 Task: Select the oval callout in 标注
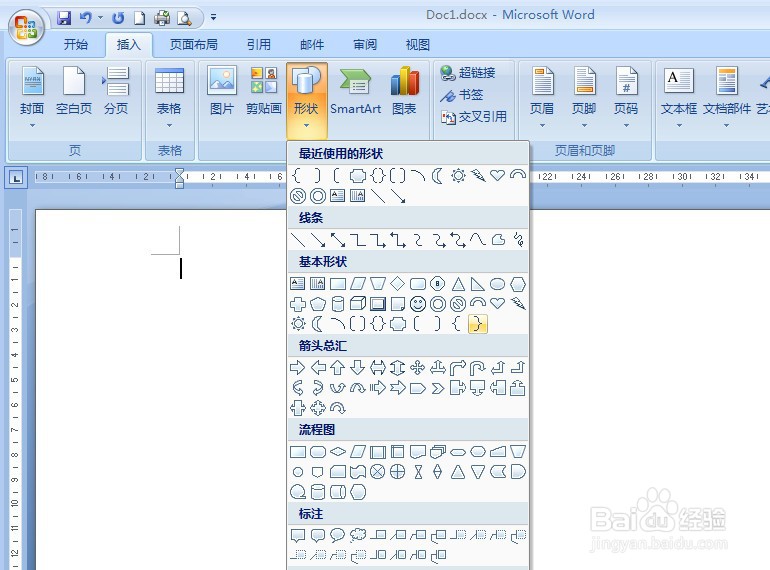point(337,535)
